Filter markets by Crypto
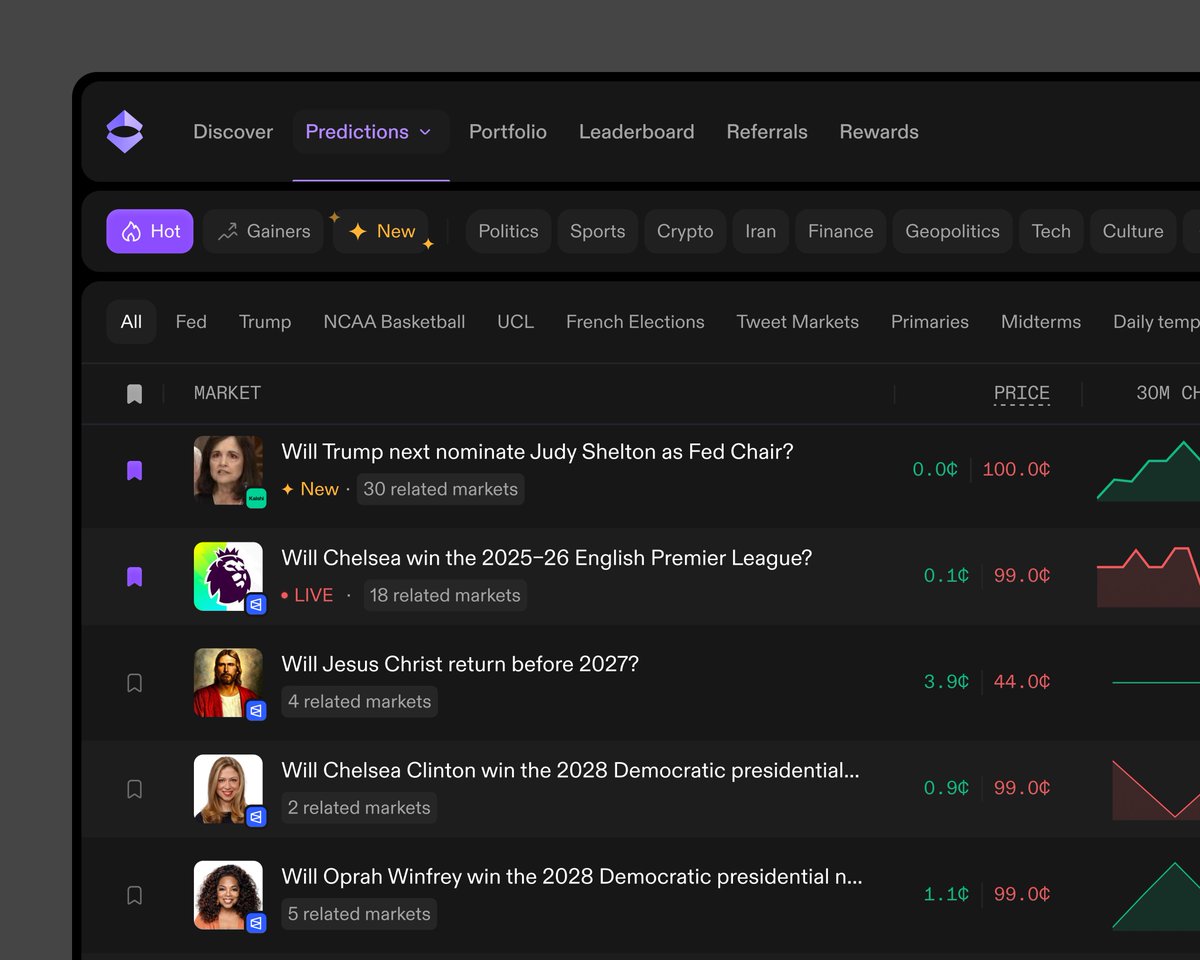This screenshot has height=960, width=1200. (685, 231)
